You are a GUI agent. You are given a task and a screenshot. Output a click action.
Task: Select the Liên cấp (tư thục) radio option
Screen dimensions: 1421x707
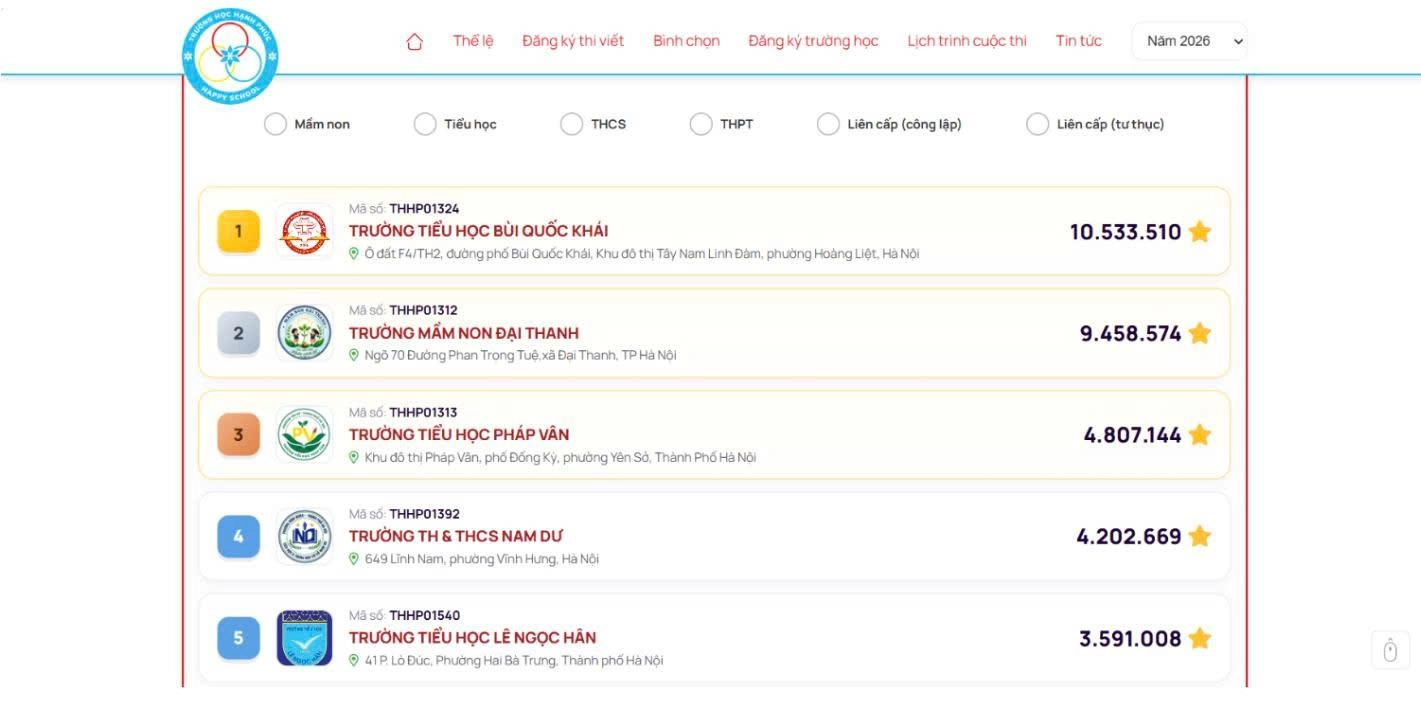pyautogui.click(x=1038, y=124)
